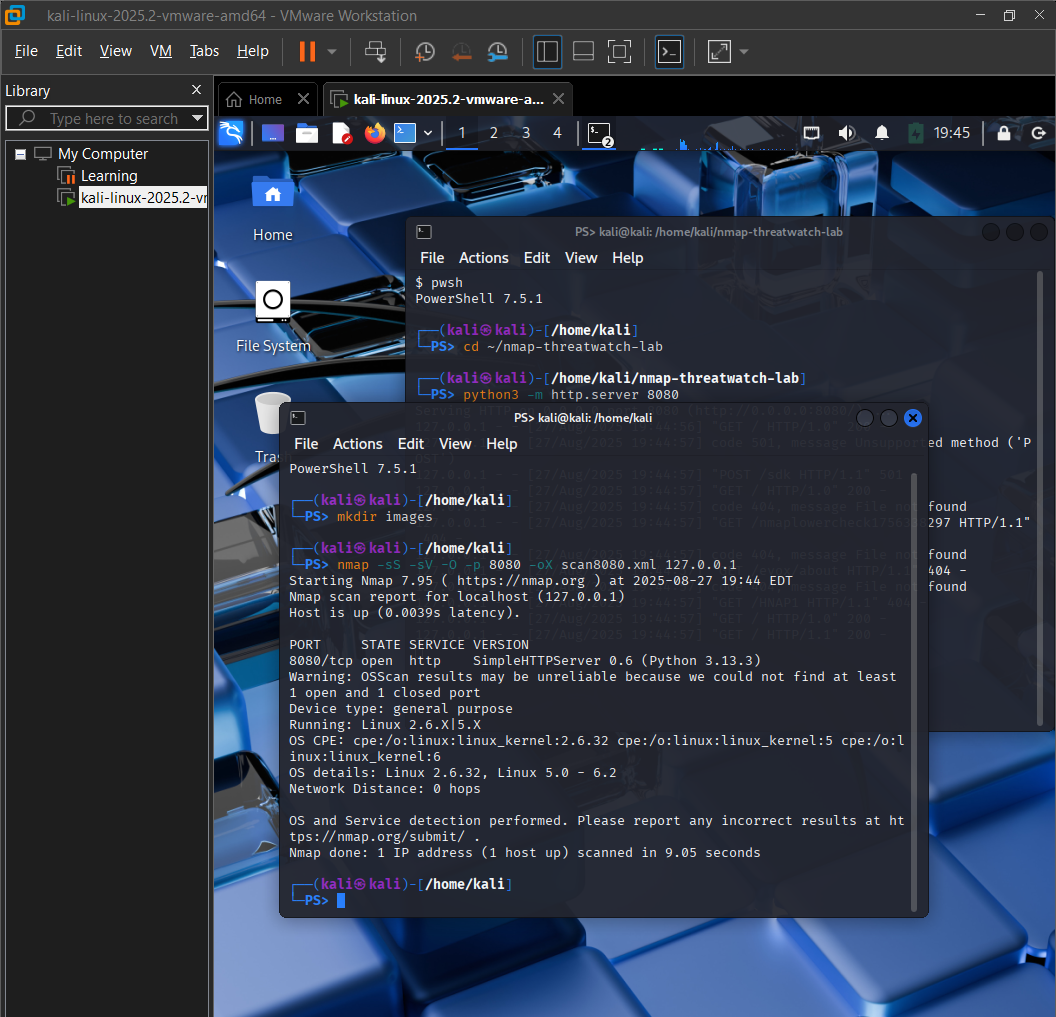Click the library search field

coord(106,119)
